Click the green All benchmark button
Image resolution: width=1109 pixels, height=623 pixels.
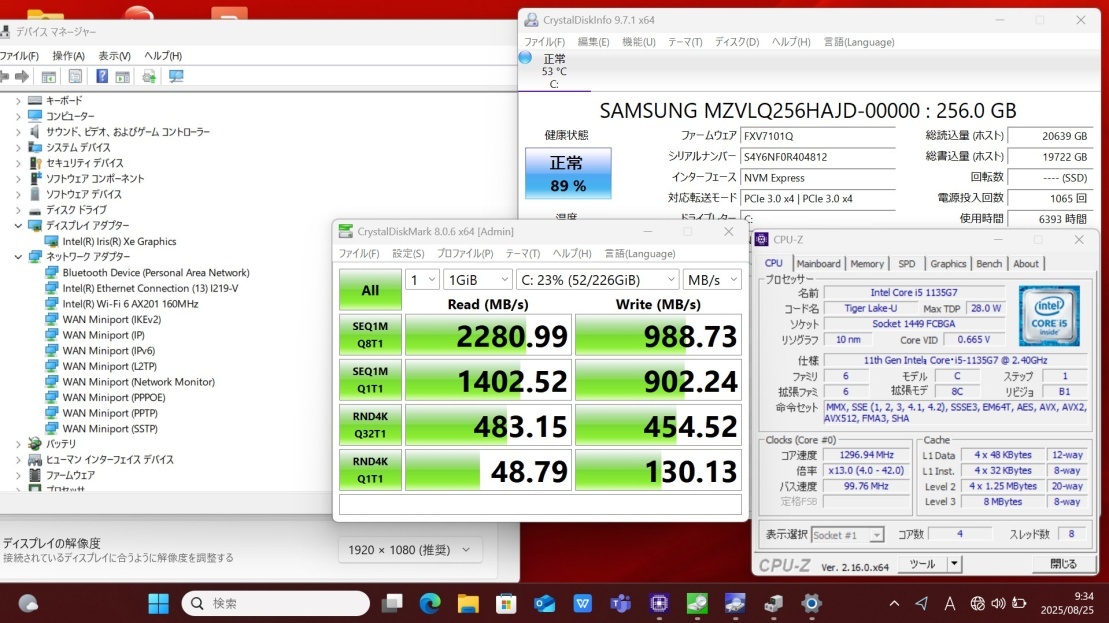(370, 290)
